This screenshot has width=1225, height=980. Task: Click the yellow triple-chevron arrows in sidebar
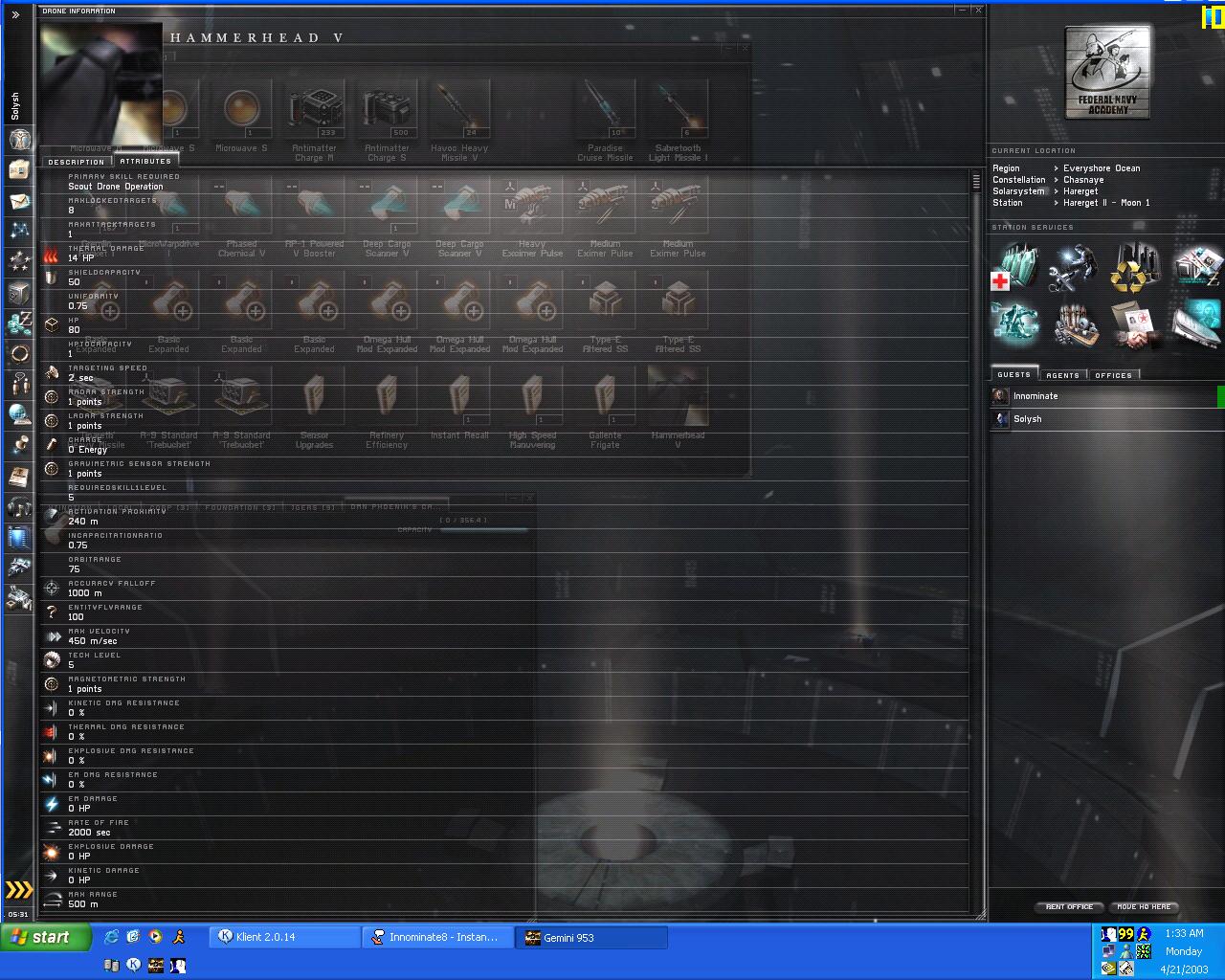[x=18, y=890]
